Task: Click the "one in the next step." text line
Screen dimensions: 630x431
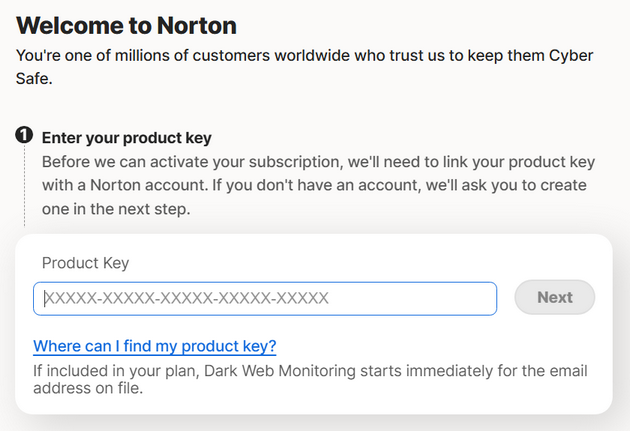Action: (116, 209)
